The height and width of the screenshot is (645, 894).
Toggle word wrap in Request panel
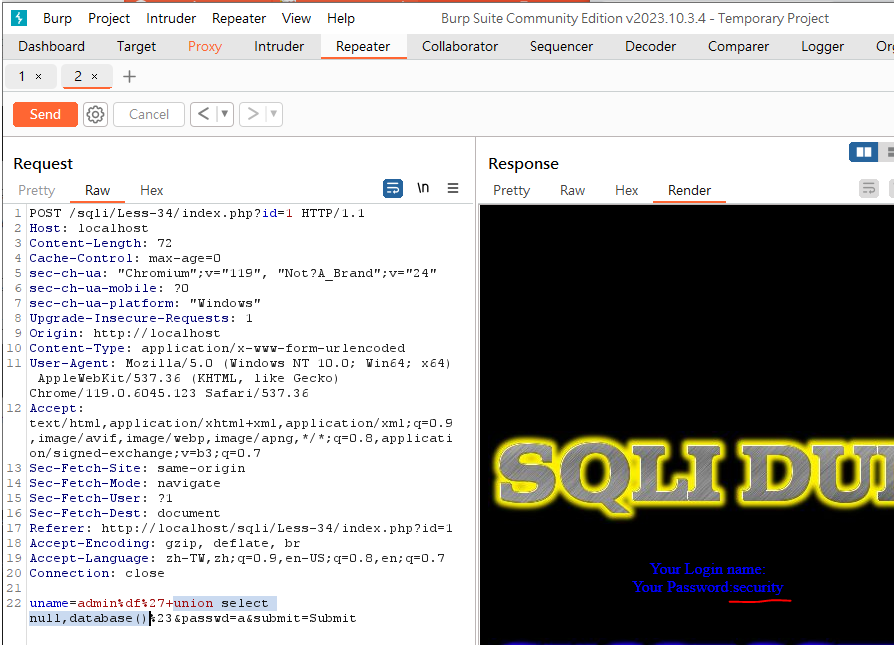point(393,188)
